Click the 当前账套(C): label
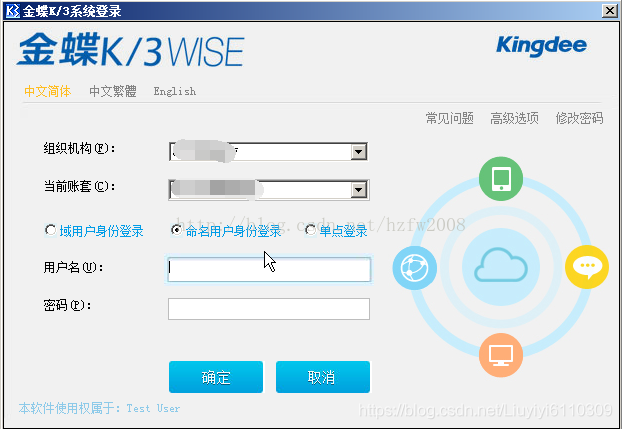The image size is (622, 429). coord(79,186)
